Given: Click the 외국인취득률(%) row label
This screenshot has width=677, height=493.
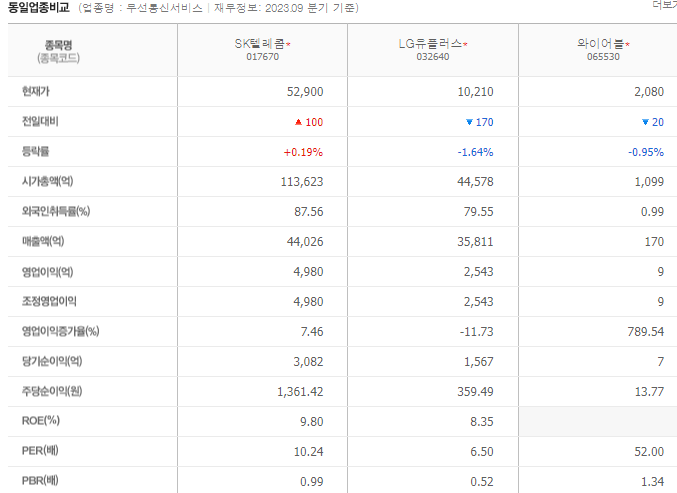Looking at the screenshot, I should (x=56, y=211).
